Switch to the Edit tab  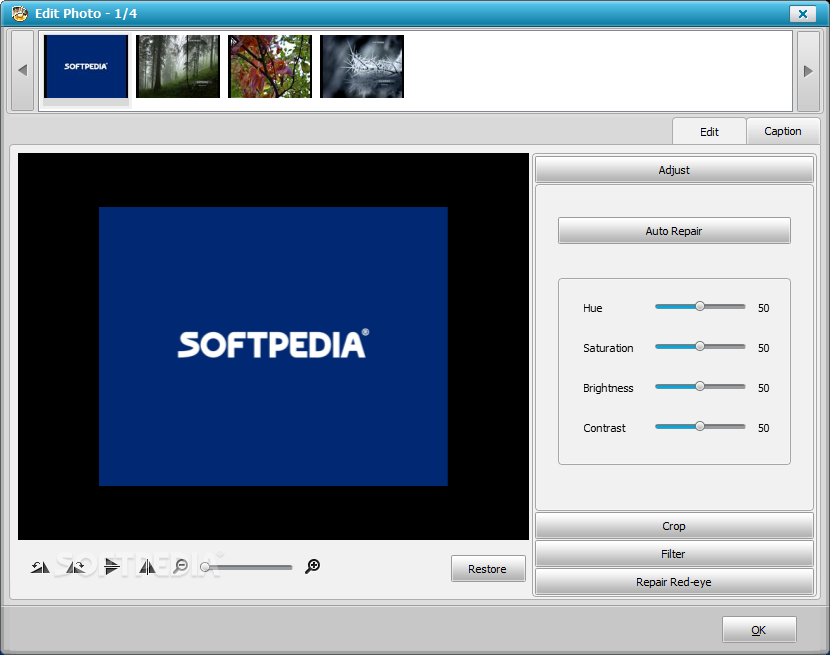pos(709,131)
